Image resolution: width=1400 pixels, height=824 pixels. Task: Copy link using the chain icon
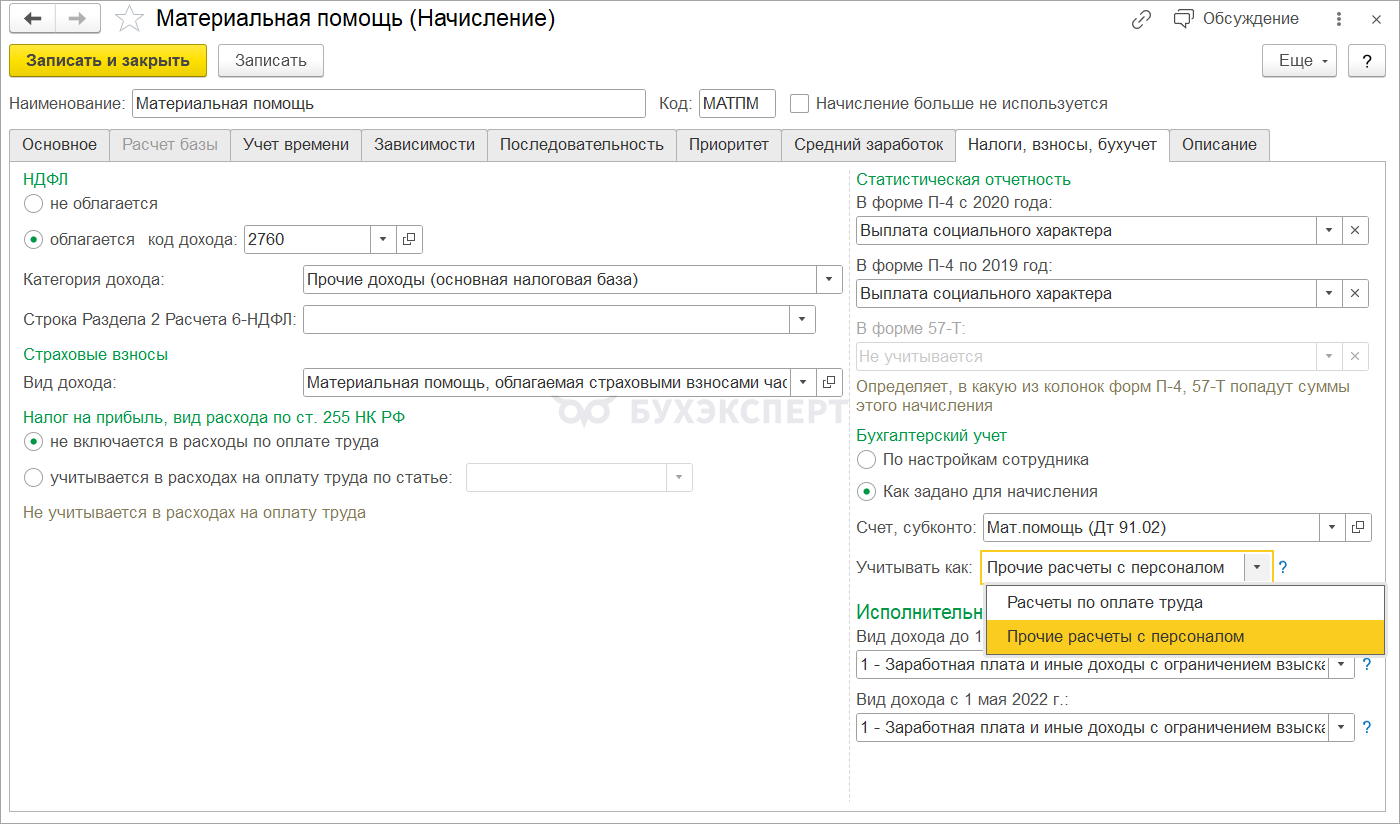[1141, 19]
